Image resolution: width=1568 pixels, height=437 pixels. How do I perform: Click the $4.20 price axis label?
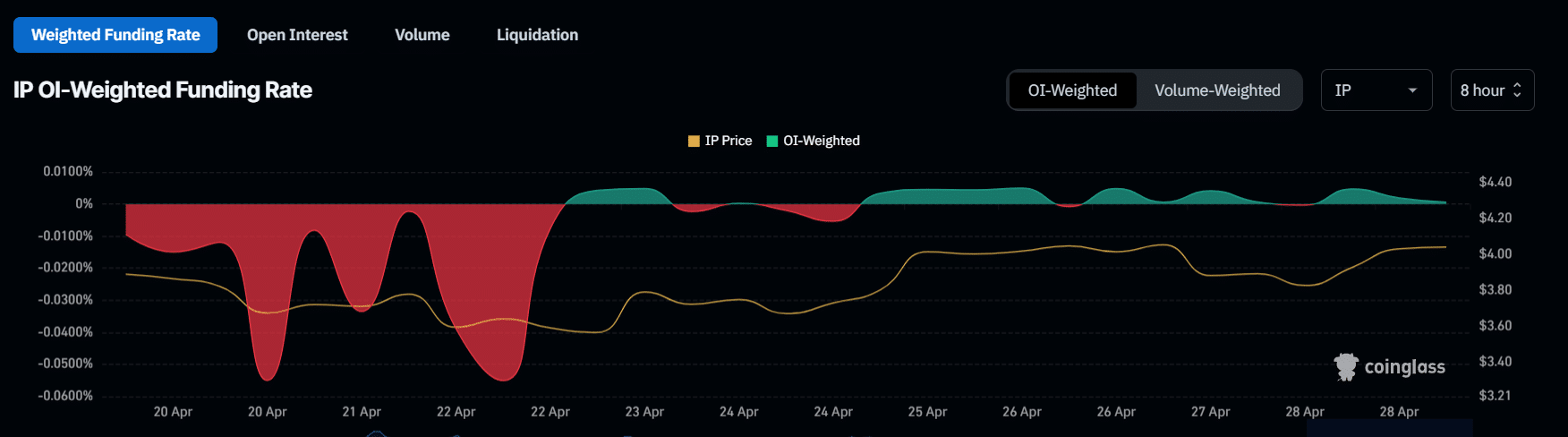click(1496, 218)
